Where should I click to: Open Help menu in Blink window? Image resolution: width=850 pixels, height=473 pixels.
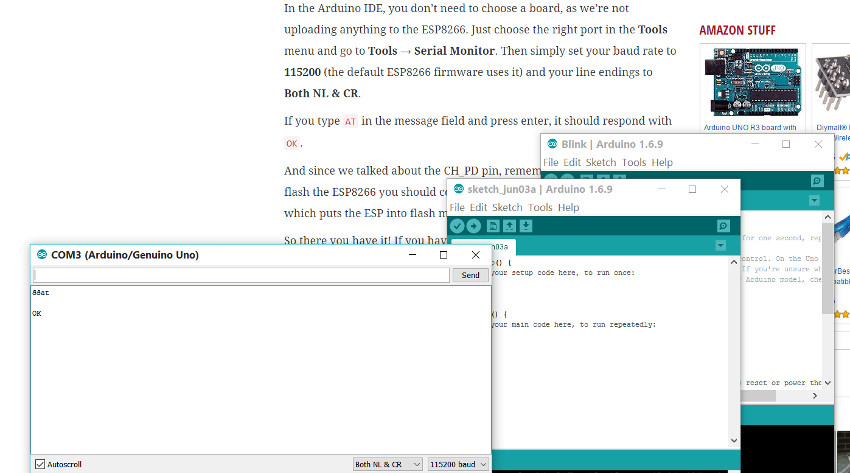662,163
